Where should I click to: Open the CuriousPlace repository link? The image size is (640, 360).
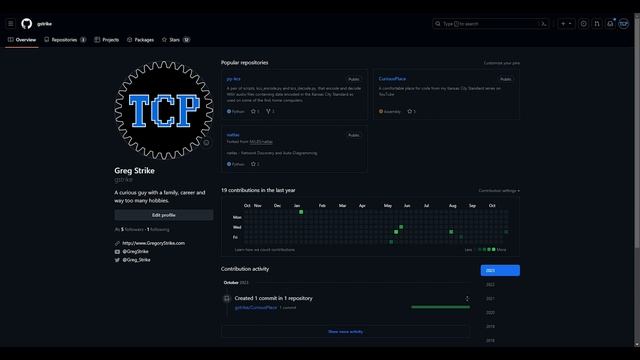pos(392,79)
